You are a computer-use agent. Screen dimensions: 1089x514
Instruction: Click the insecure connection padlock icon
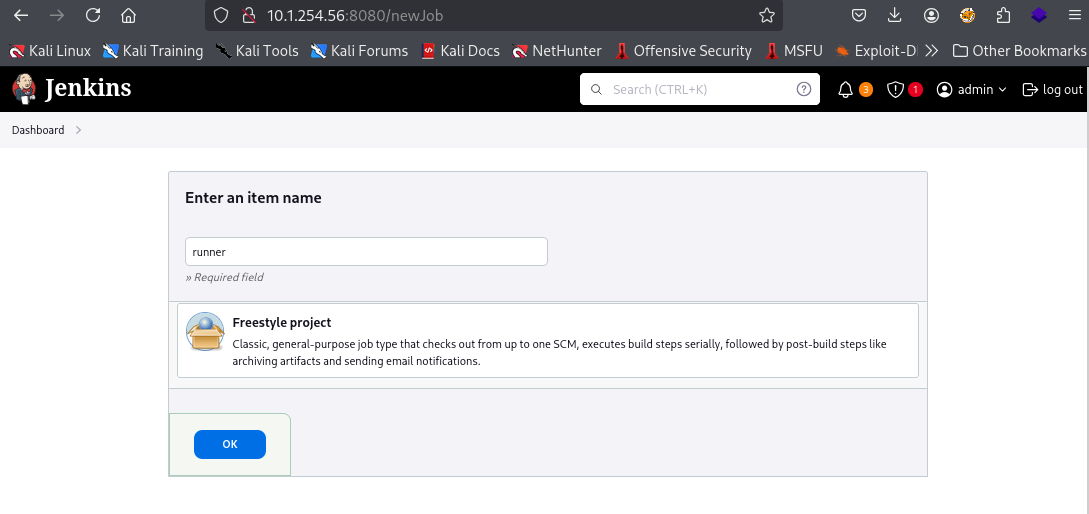pyautogui.click(x=247, y=15)
